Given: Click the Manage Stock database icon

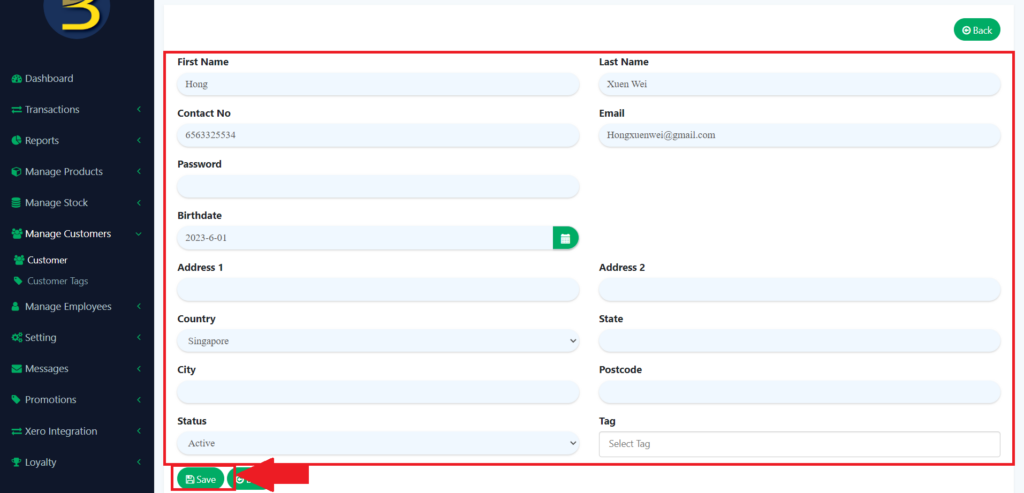Looking at the screenshot, I should click(16, 203).
